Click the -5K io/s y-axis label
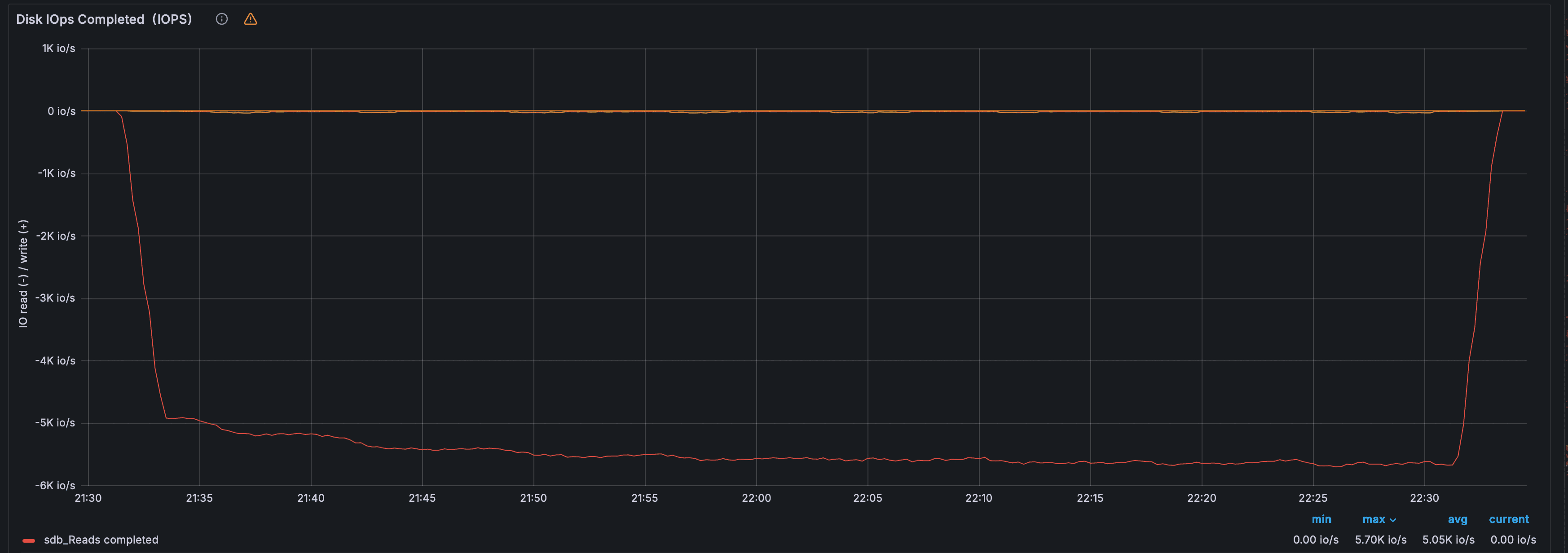1568x553 pixels. [55, 422]
